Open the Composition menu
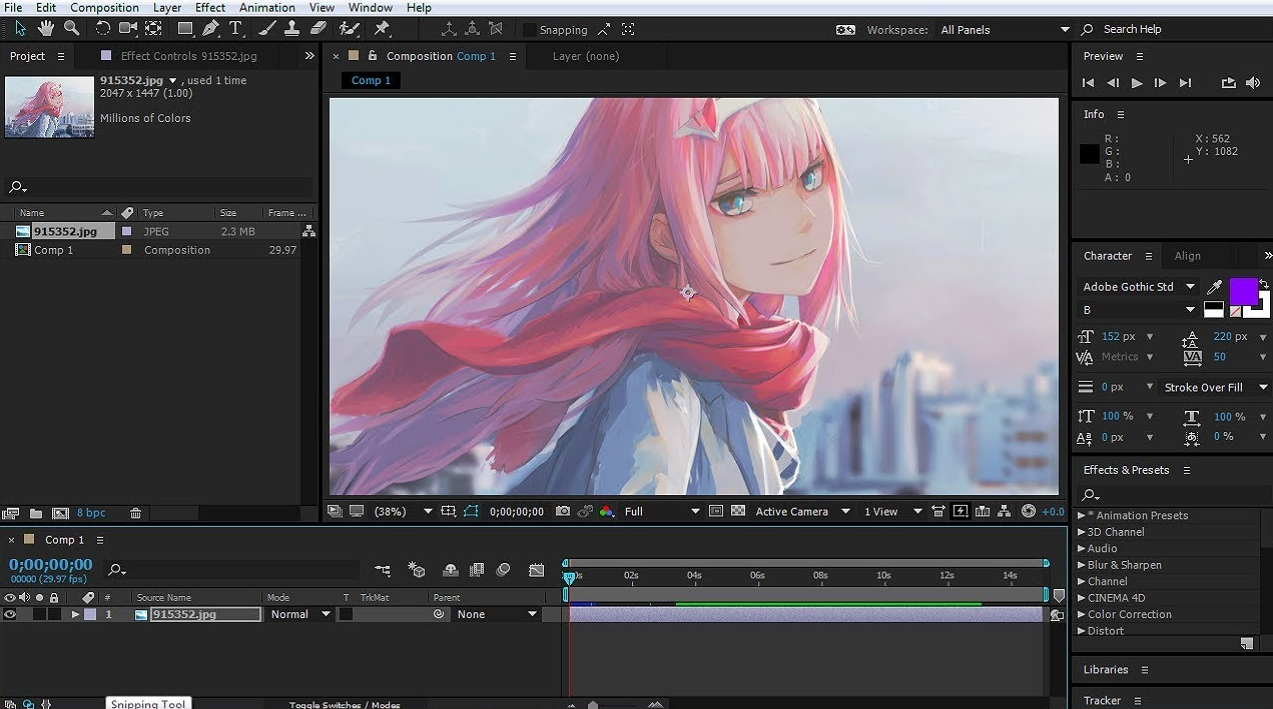 click(104, 7)
